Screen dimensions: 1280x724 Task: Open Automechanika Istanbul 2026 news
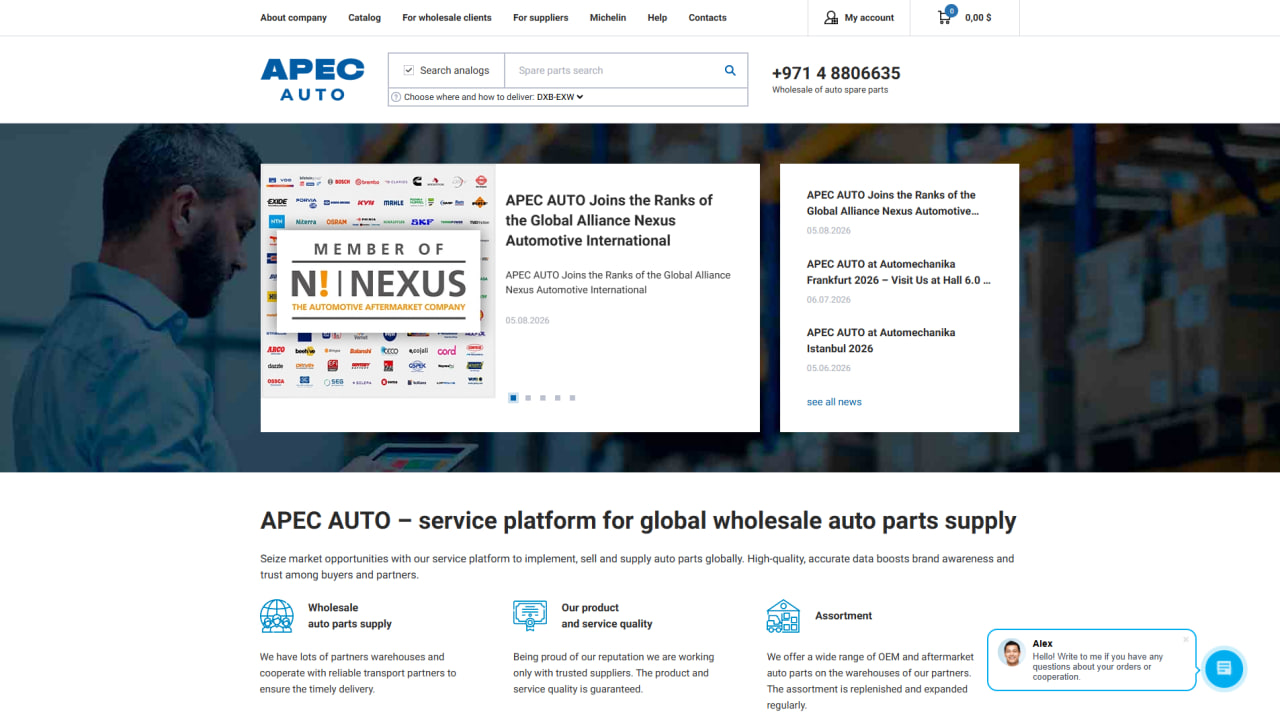(881, 340)
